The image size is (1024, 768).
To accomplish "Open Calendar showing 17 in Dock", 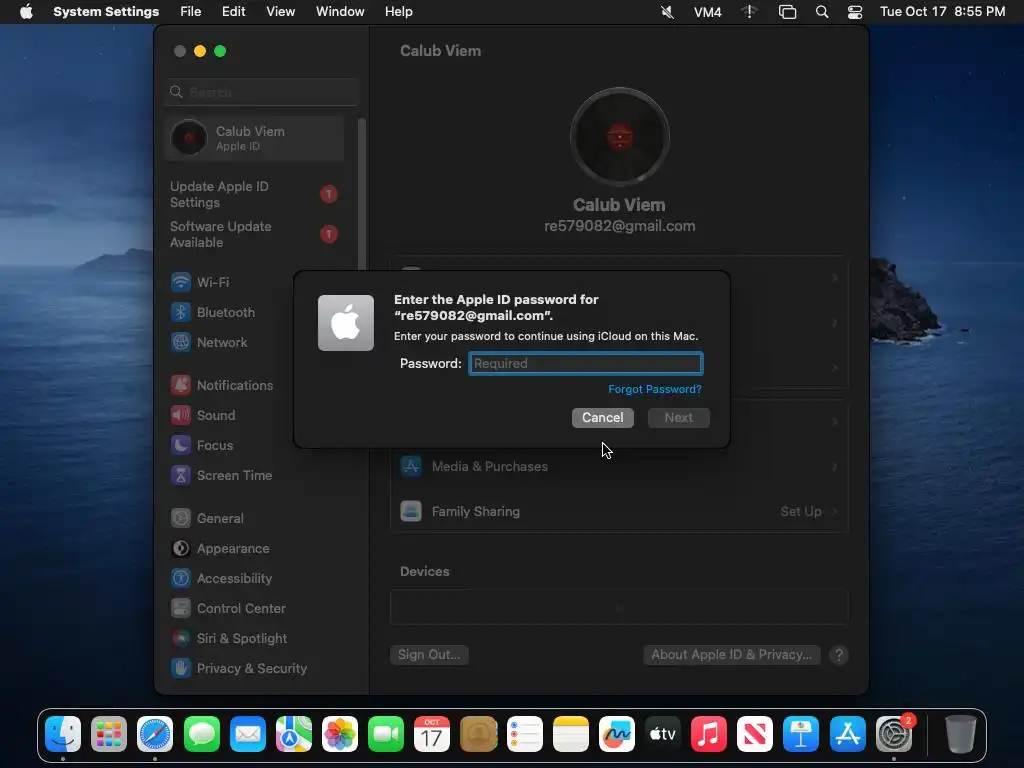I will (432, 734).
